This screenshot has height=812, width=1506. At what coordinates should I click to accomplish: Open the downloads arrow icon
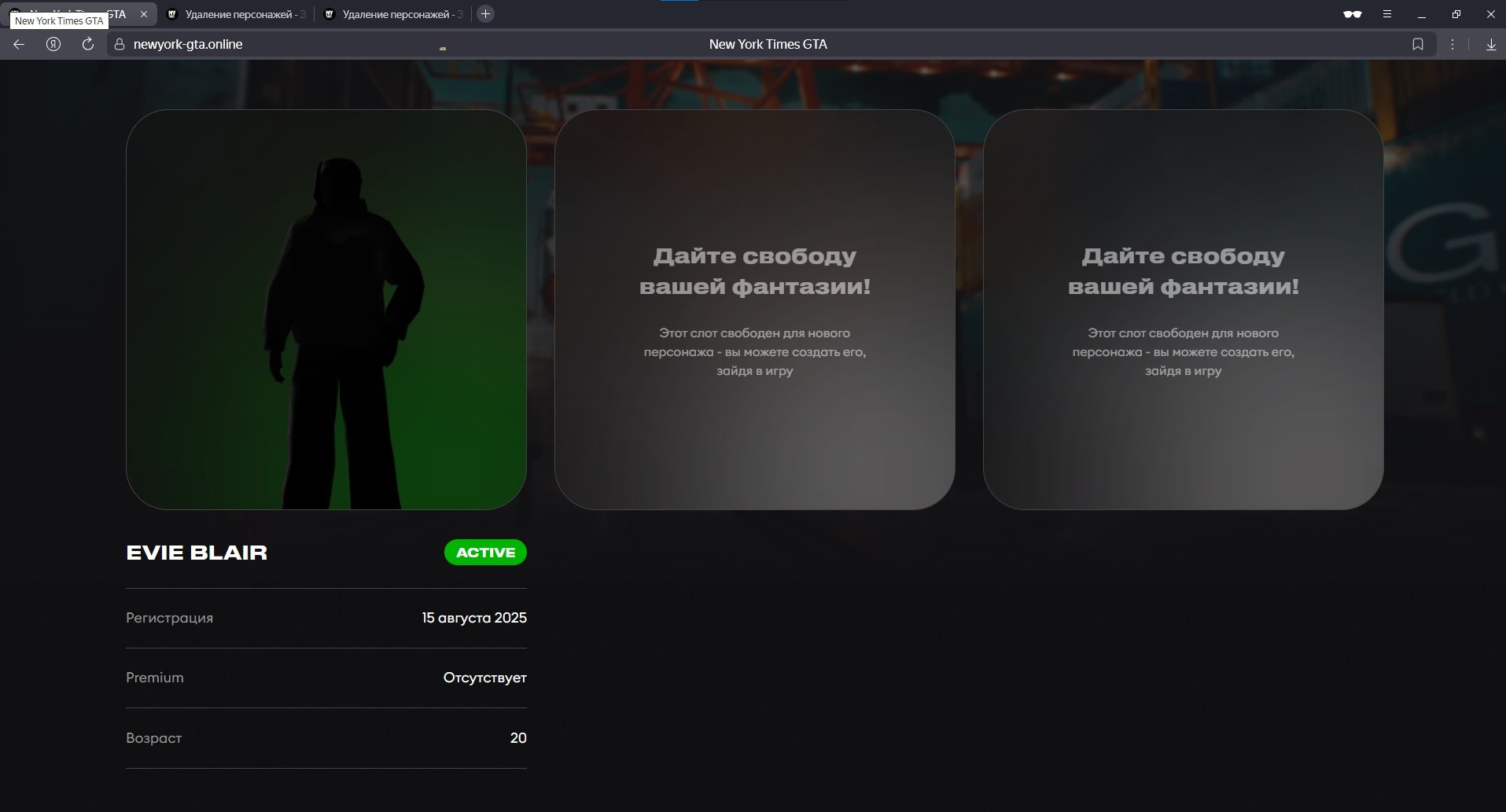[x=1490, y=45]
